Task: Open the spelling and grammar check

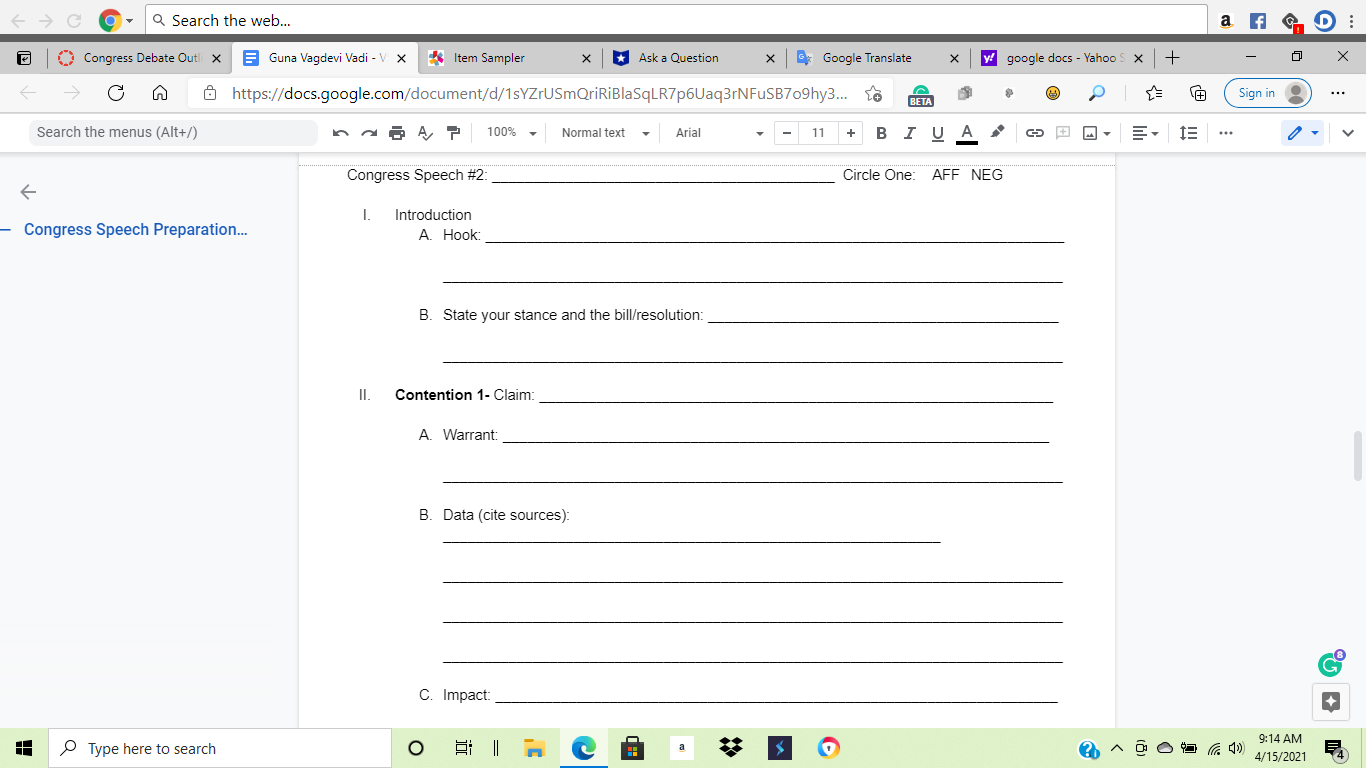Action: [424, 132]
